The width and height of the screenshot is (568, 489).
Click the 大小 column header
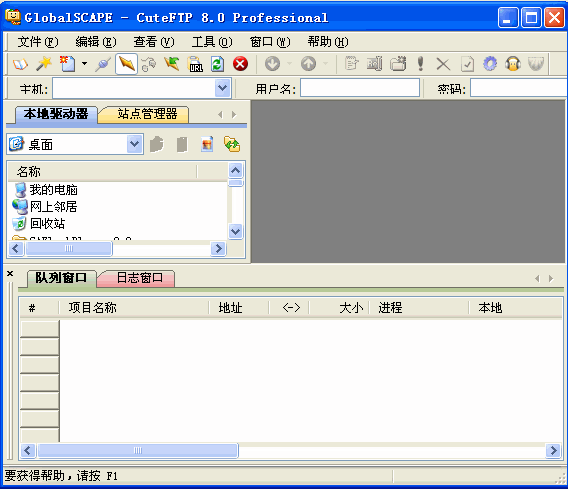point(339,308)
